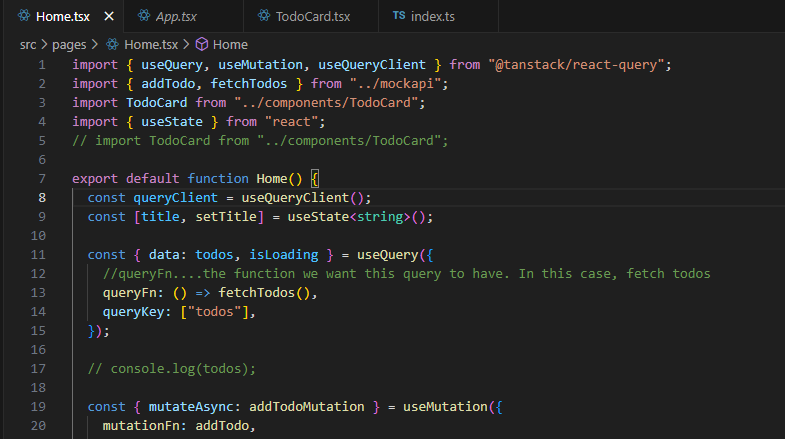Image resolution: width=785 pixels, height=439 pixels.
Task: Click line number 1 in gutter
Action: pos(42,65)
